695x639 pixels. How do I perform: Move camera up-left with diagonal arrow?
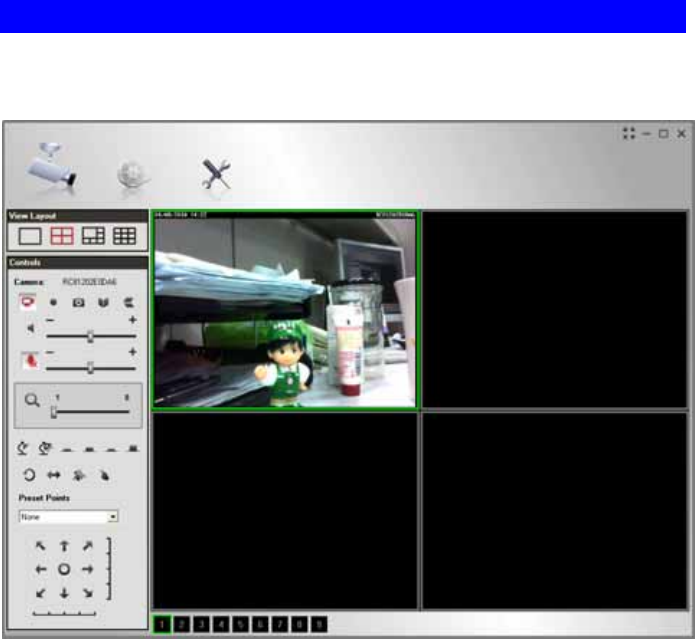[40, 546]
